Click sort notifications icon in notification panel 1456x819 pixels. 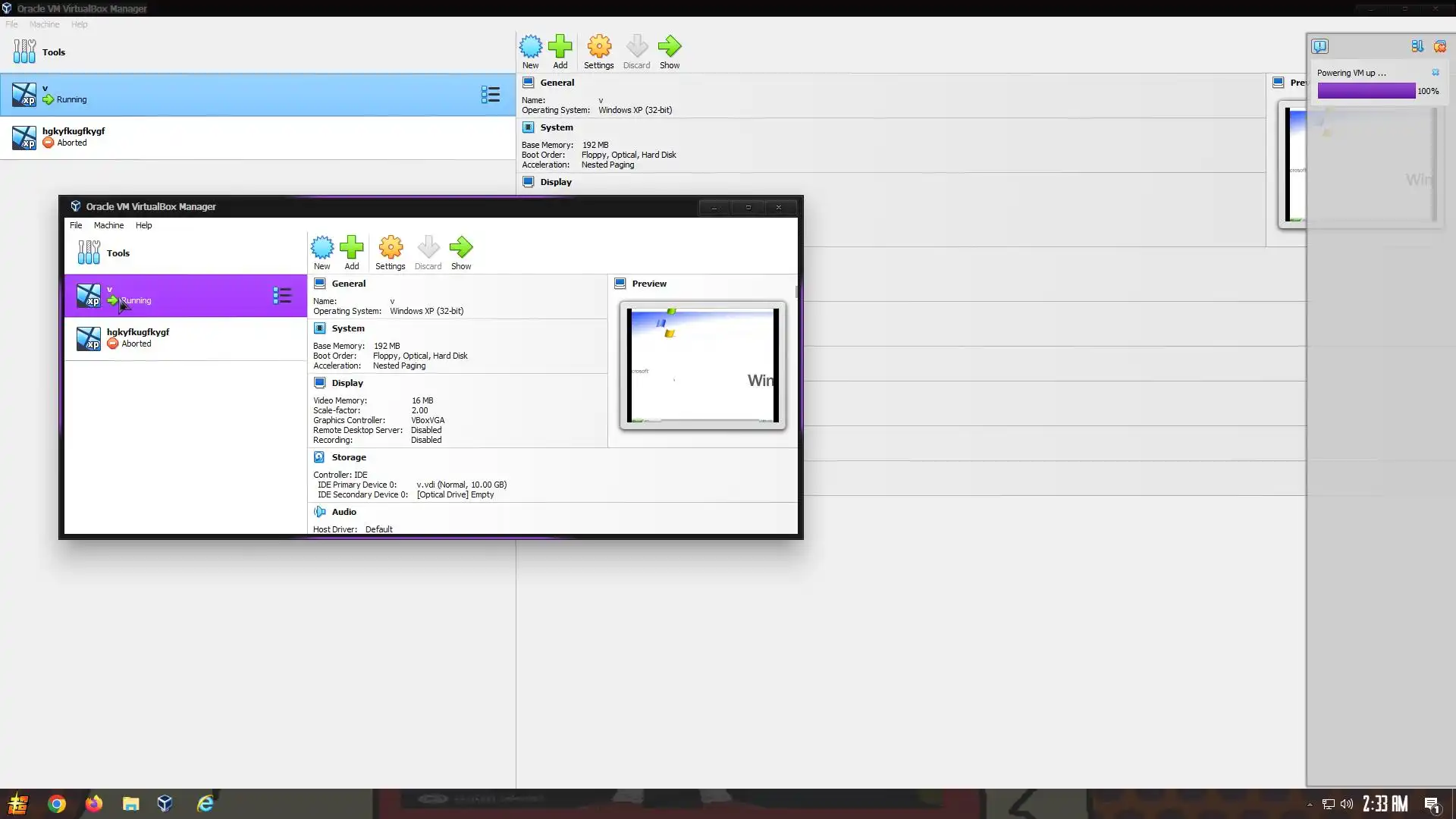1417,46
